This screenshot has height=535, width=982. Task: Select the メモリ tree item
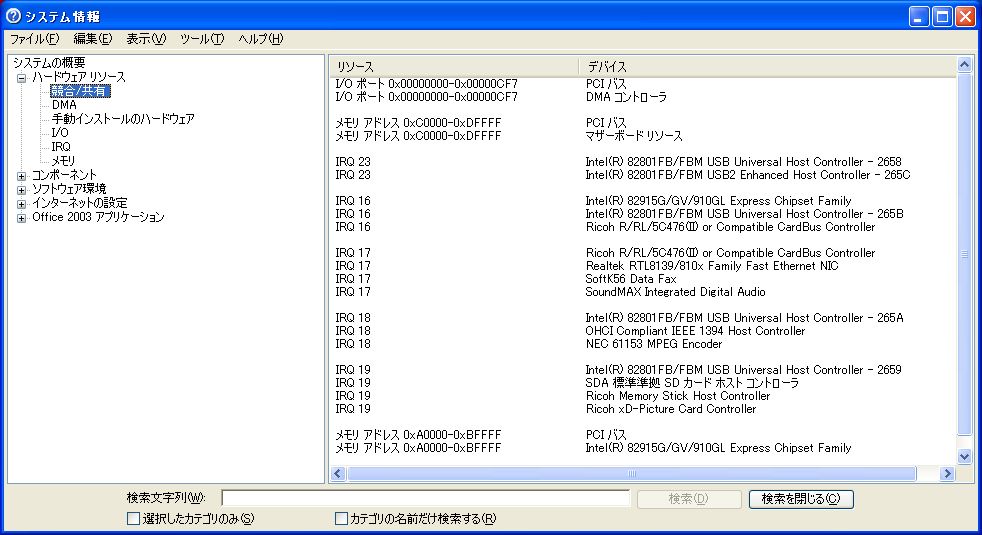(64, 161)
